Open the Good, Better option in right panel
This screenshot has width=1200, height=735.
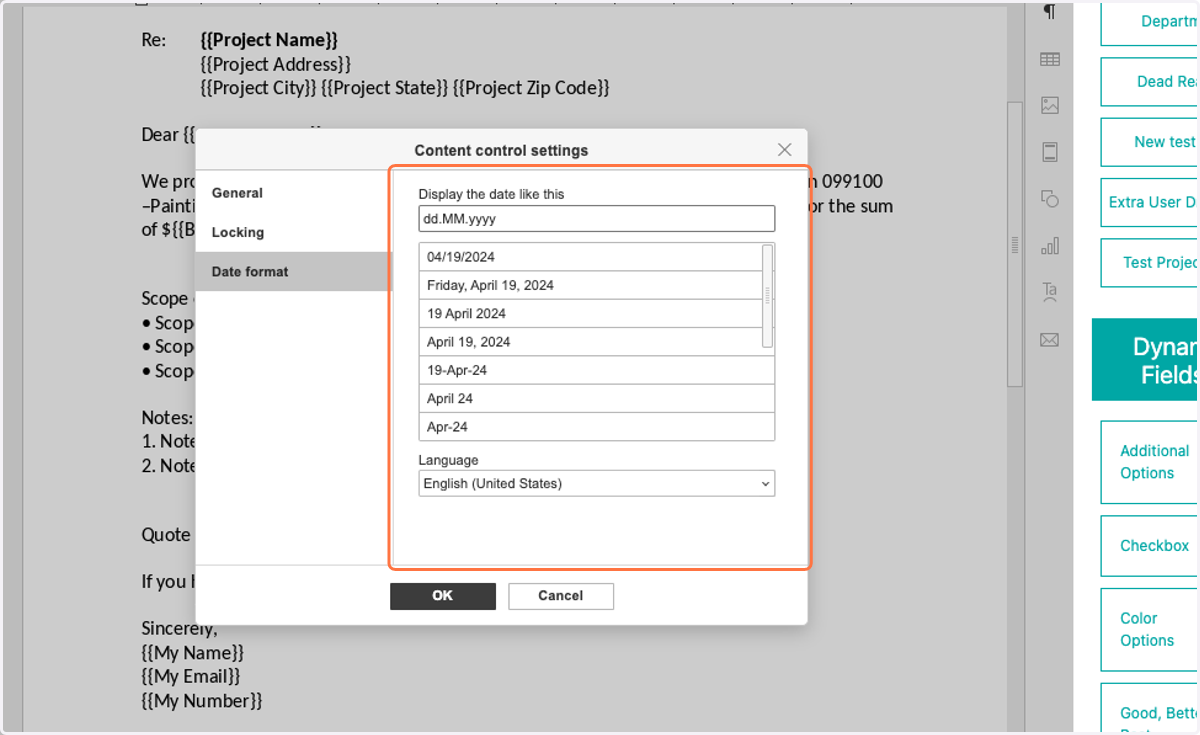pos(1150,709)
